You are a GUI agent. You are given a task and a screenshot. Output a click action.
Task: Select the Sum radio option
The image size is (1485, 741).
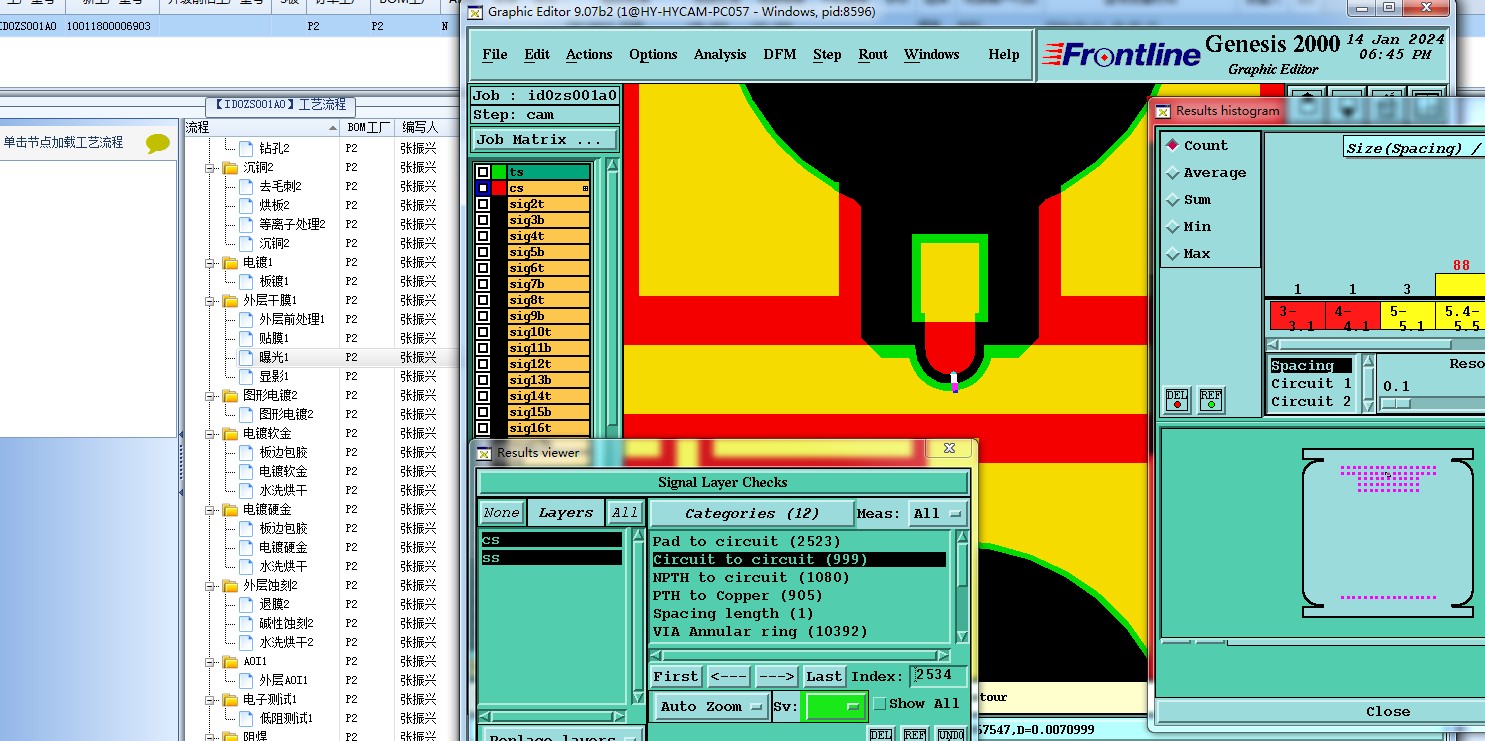coord(1173,200)
